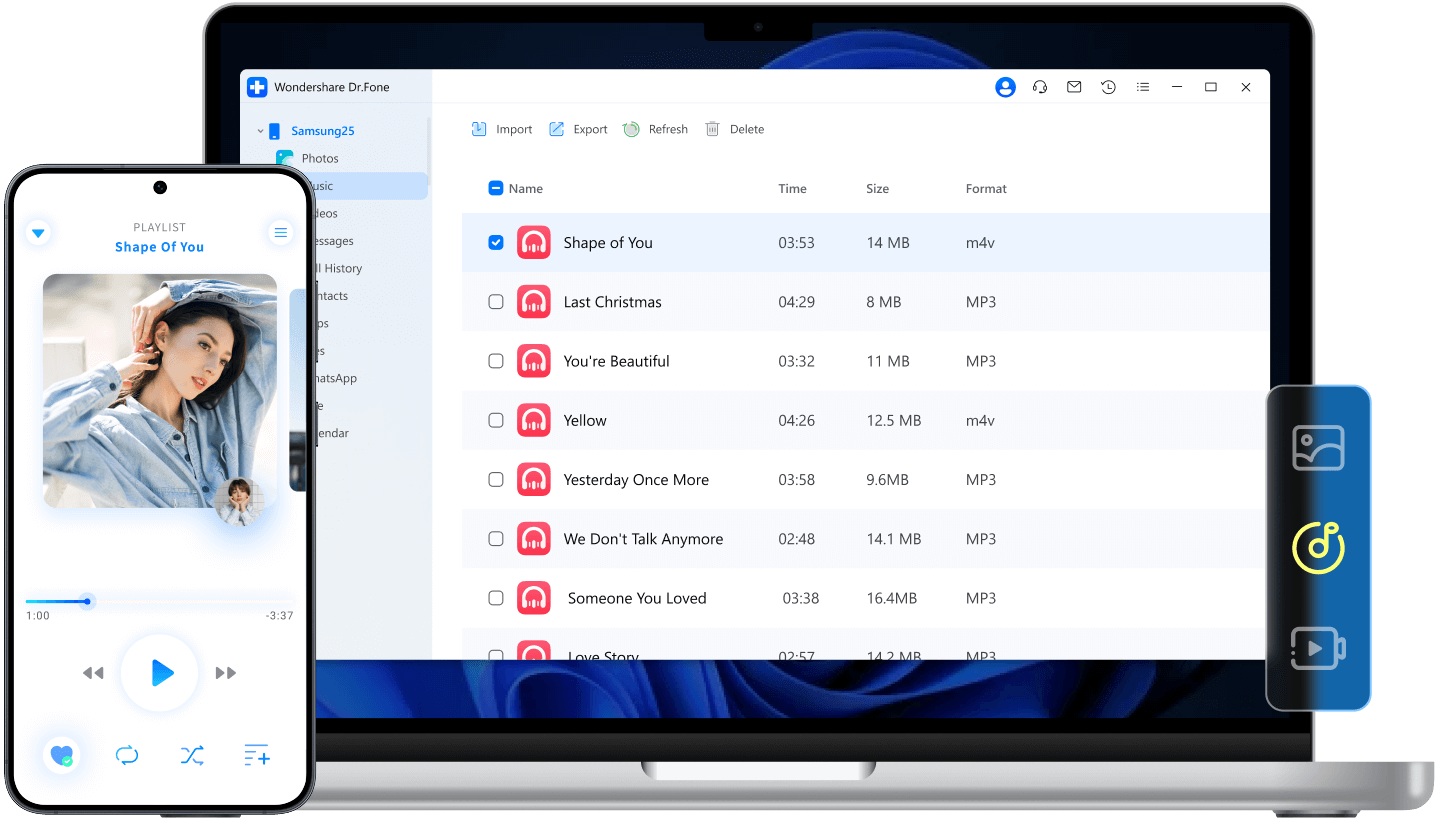The width and height of the screenshot is (1436, 818).
Task: Click the music icon beside Yesterday Once More
Action: tap(534, 480)
